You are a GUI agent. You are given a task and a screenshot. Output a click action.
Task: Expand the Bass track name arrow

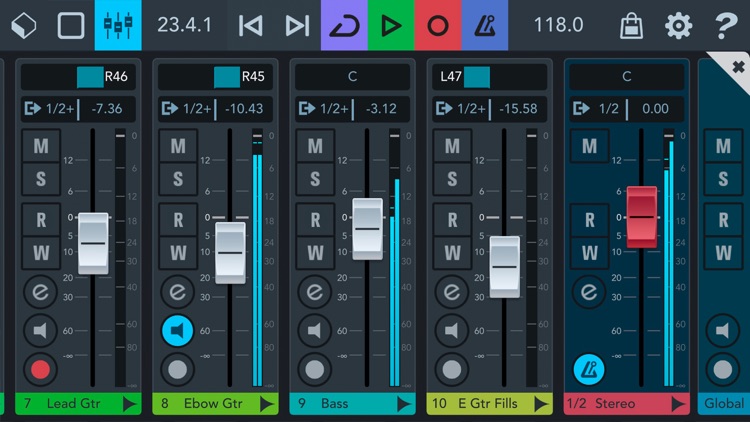(403, 404)
